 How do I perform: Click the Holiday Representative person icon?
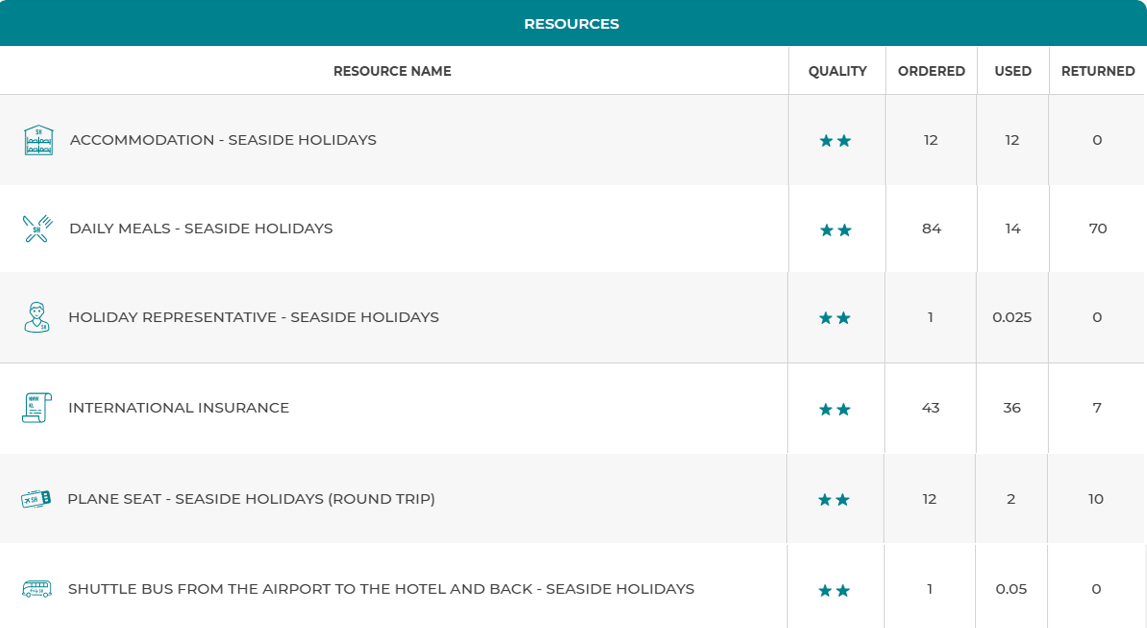coord(37,317)
